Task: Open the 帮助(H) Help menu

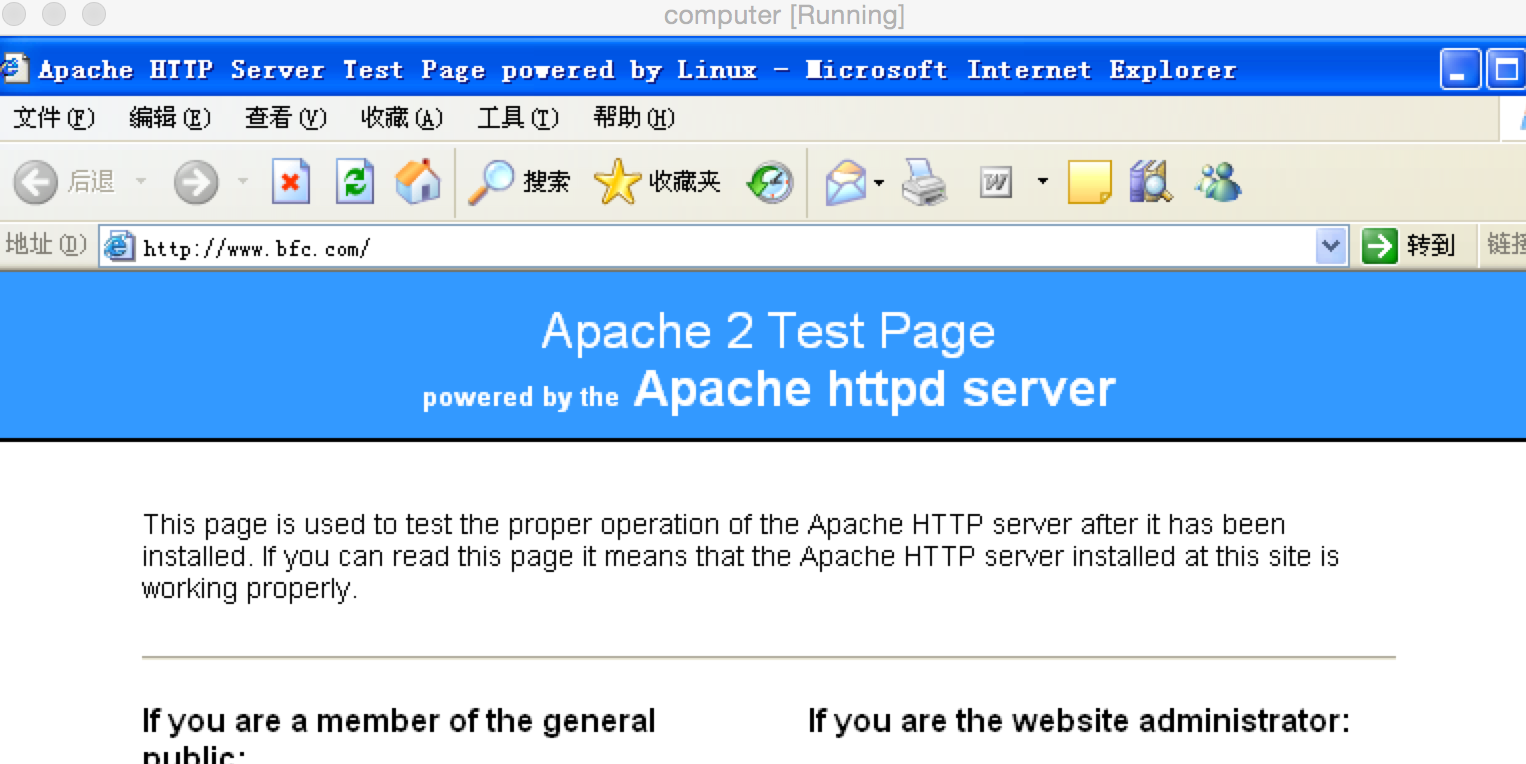Action: click(x=634, y=119)
